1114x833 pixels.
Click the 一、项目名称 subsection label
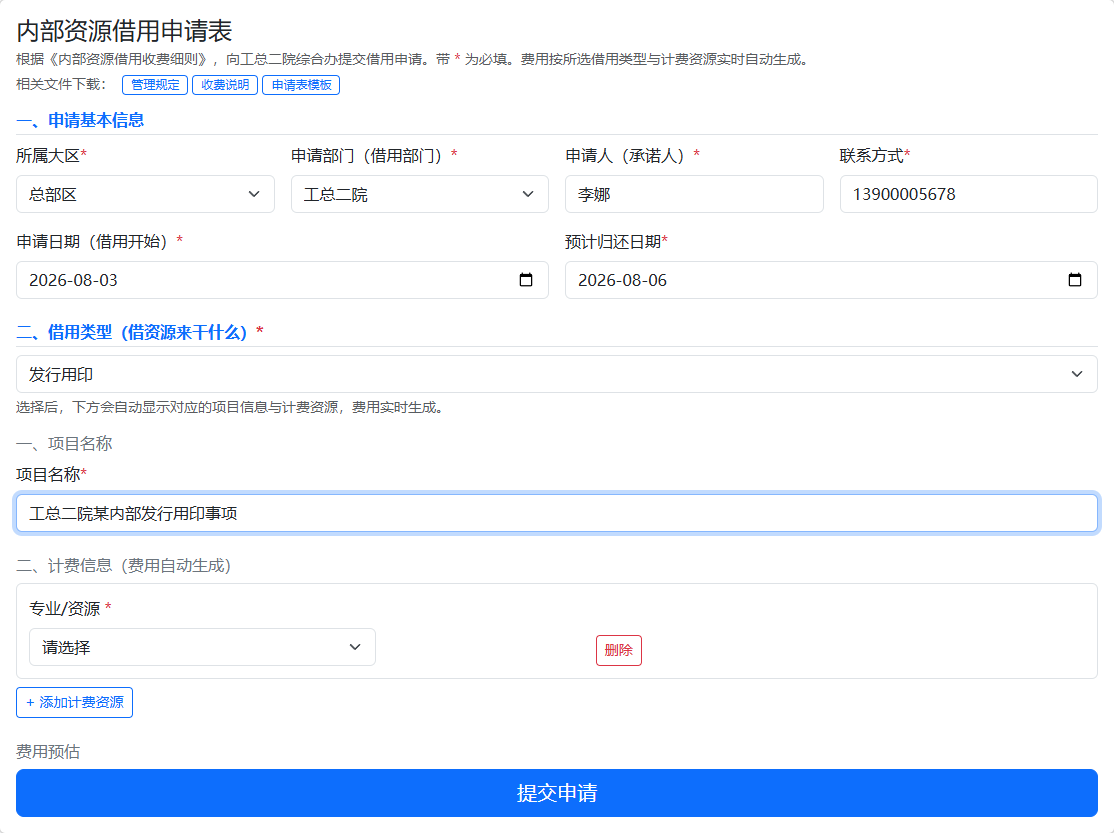[x=64, y=444]
